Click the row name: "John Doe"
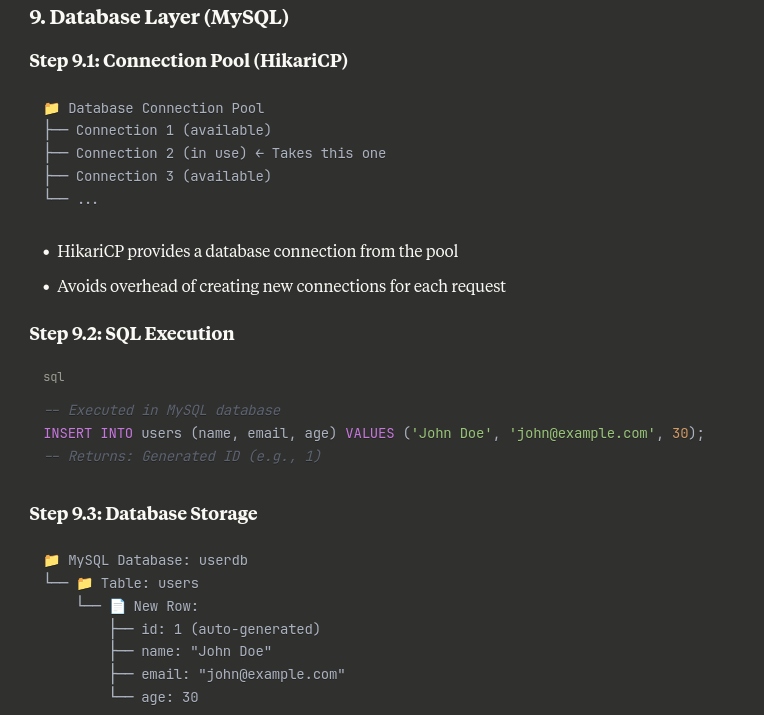The width and height of the screenshot is (764, 715). click(206, 652)
